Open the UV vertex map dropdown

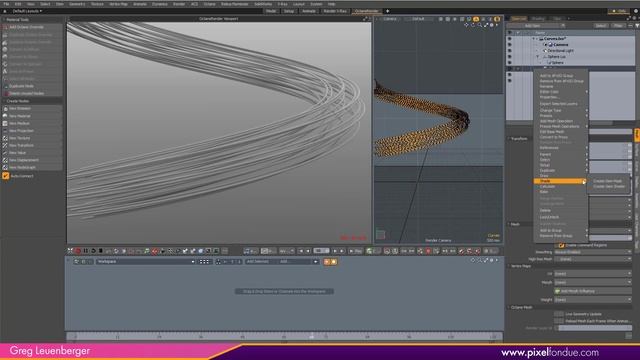[593, 273]
